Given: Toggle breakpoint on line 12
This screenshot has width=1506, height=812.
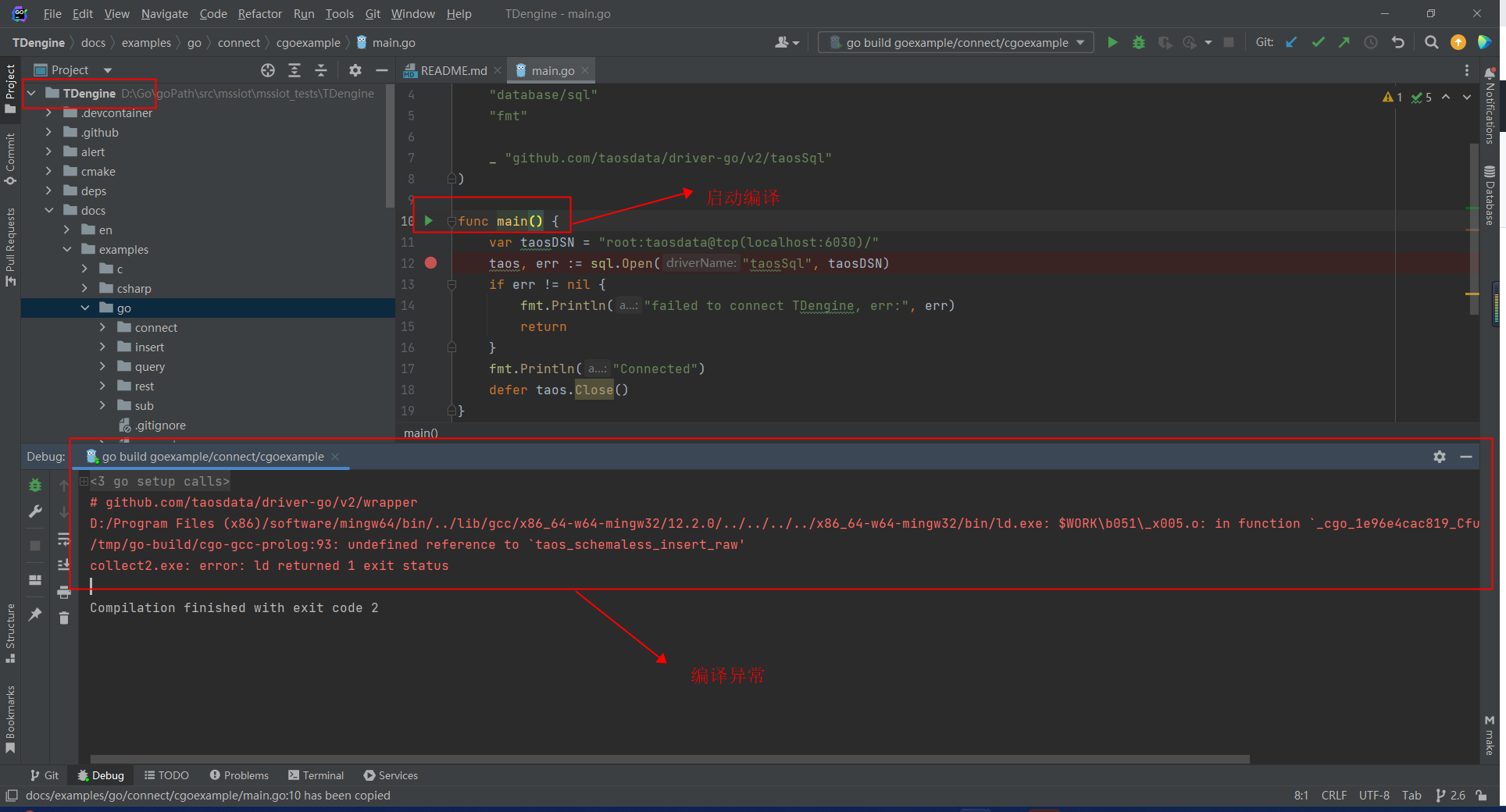Looking at the screenshot, I should click(430, 263).
